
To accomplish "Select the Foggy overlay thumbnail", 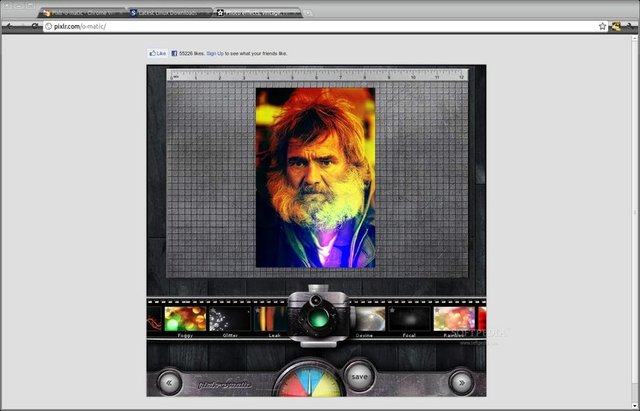I will pos(185,319).
